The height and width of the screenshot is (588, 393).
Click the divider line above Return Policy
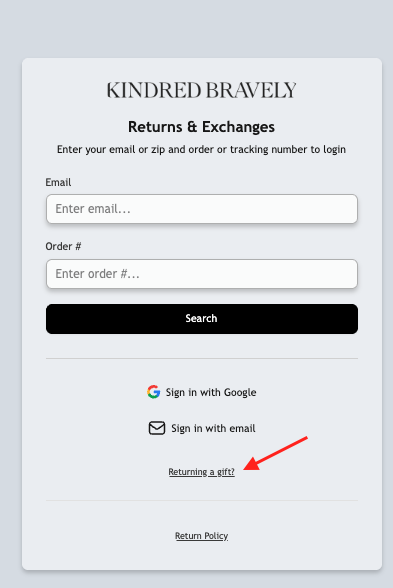[202, 500]
